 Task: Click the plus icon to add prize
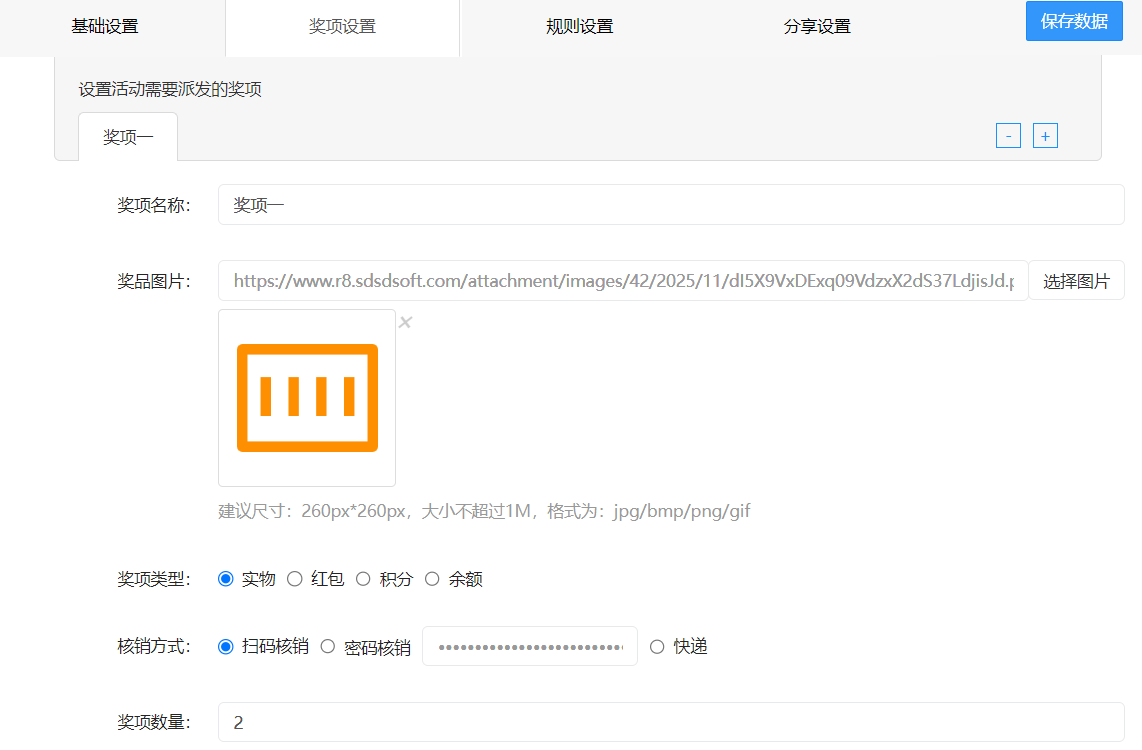1045,136
